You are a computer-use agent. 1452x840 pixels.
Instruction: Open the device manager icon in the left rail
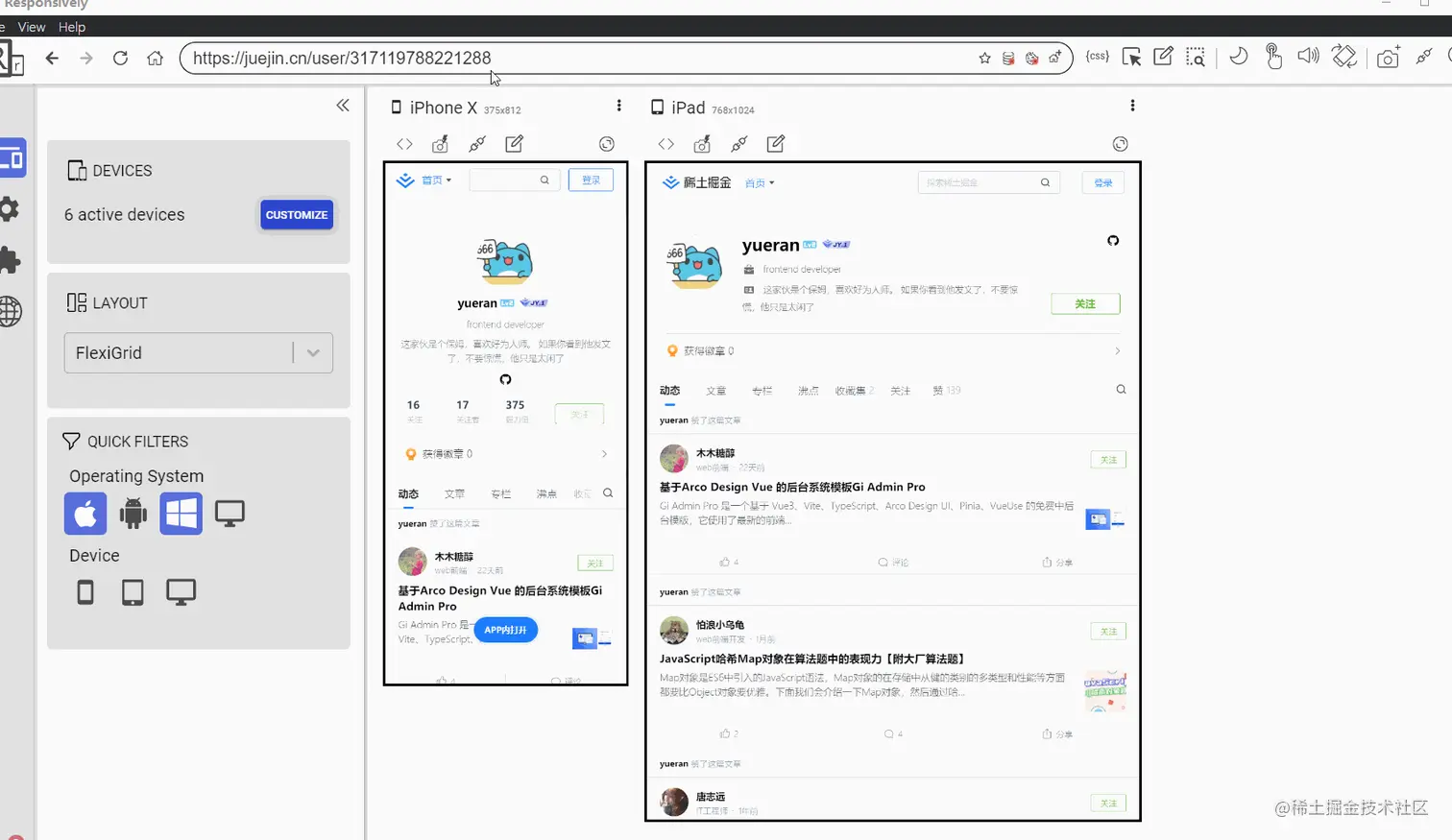[12, 158]
